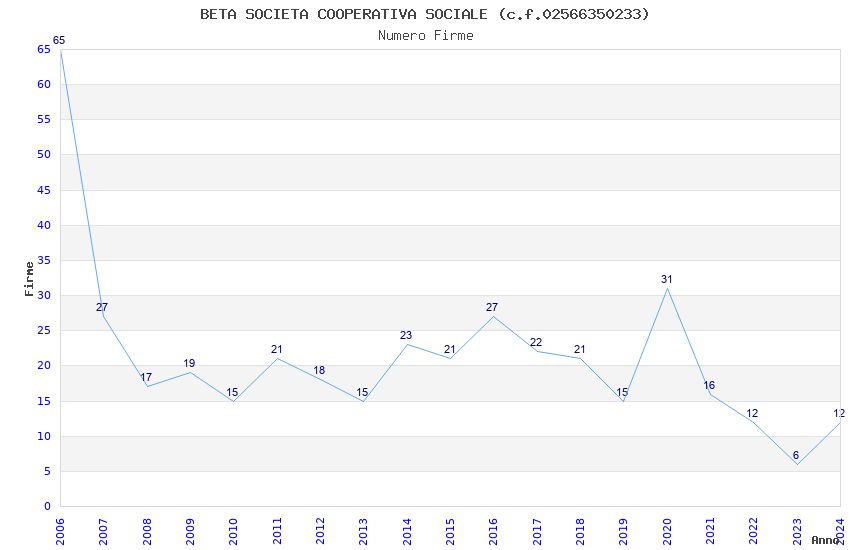
Task: Select the 2021 year label on x-axis
Action: click(x=710, y=532)
